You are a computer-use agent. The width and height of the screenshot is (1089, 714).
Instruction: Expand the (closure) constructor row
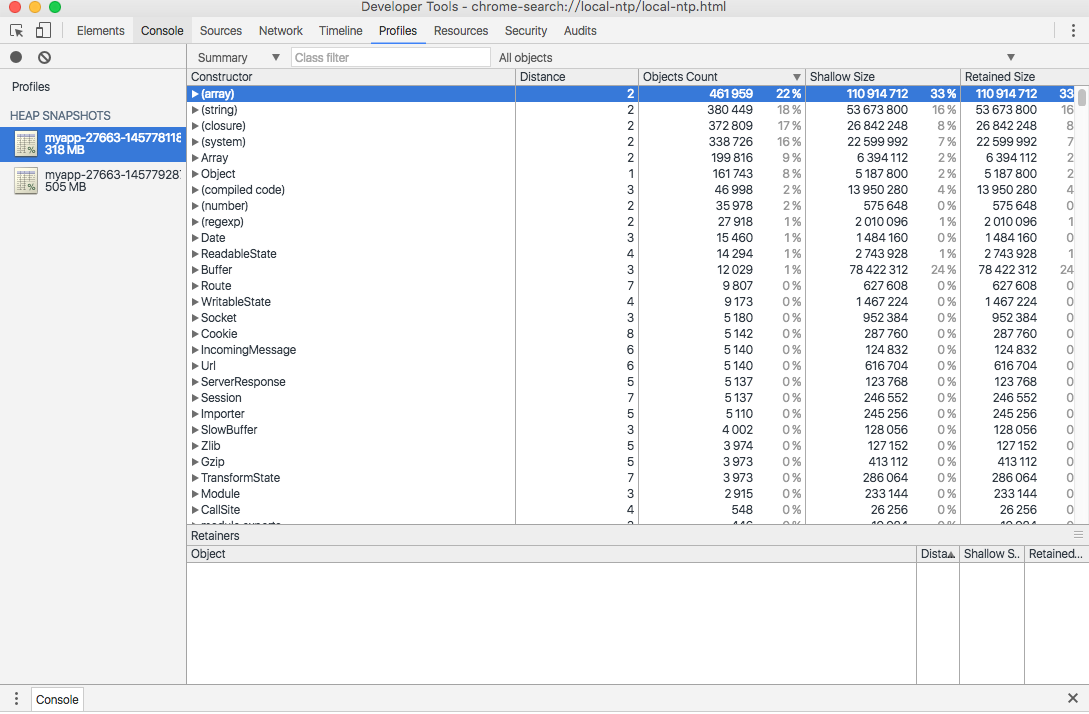[x=196, y=126]
